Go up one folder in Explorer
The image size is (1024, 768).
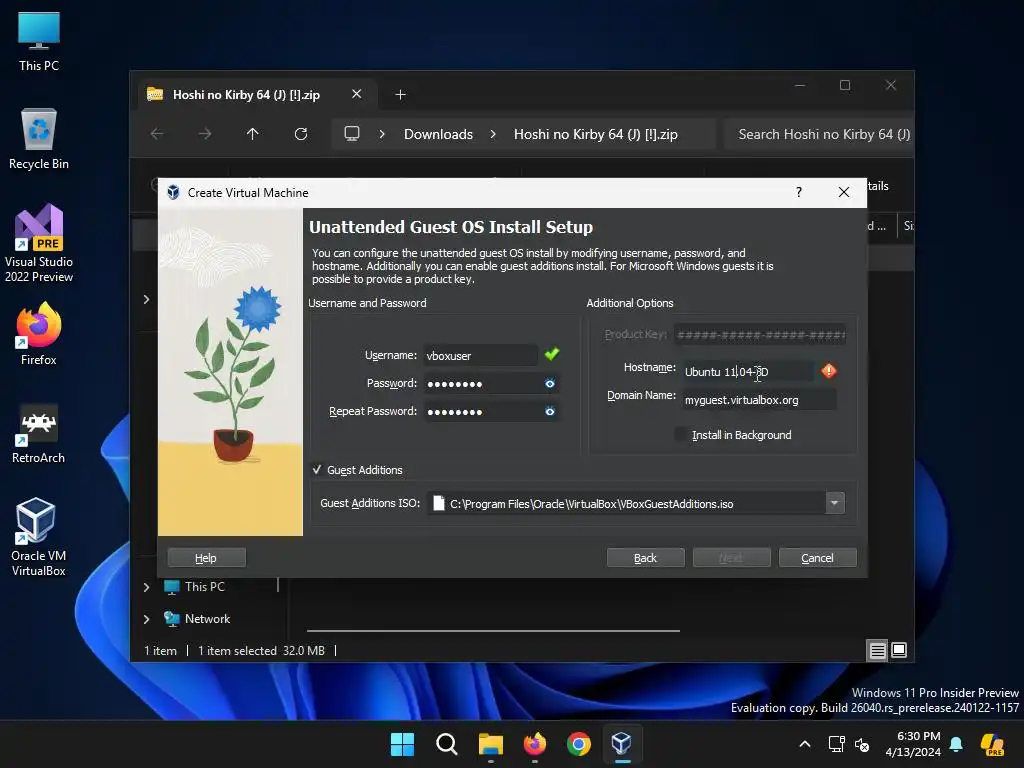[253, 134]
